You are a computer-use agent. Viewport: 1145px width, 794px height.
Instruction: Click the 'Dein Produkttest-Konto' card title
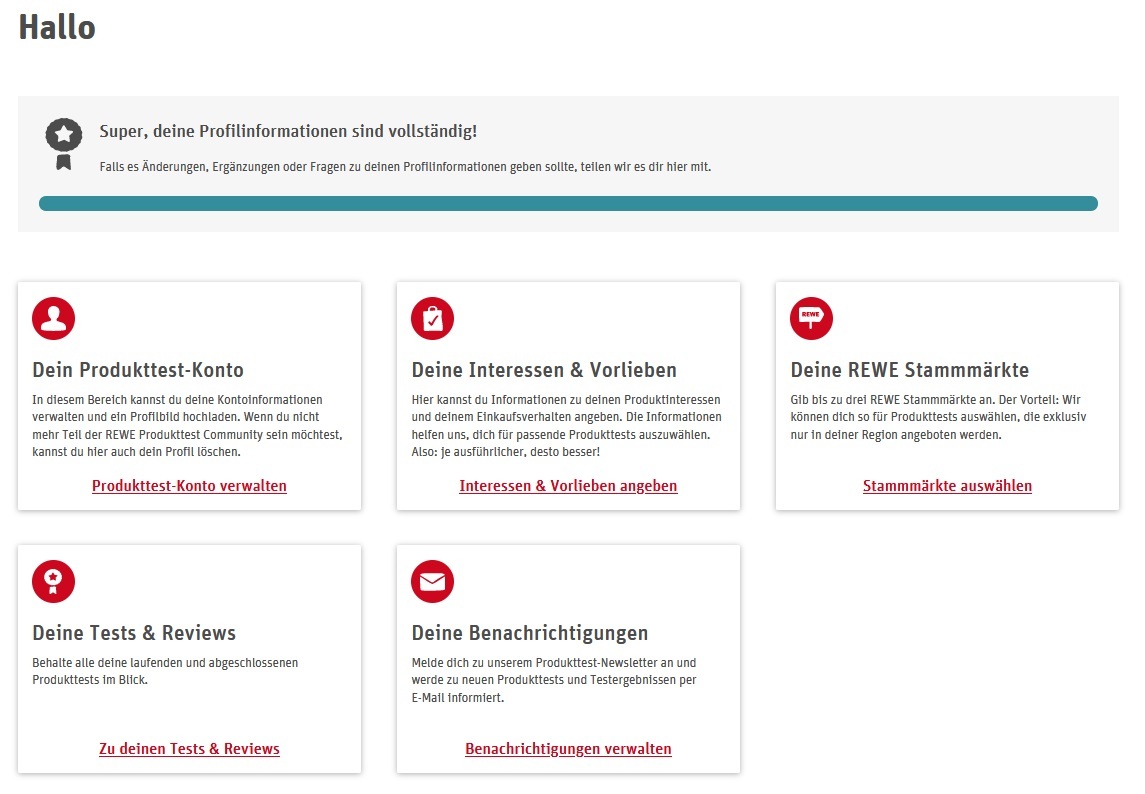[x=138, y=370]
